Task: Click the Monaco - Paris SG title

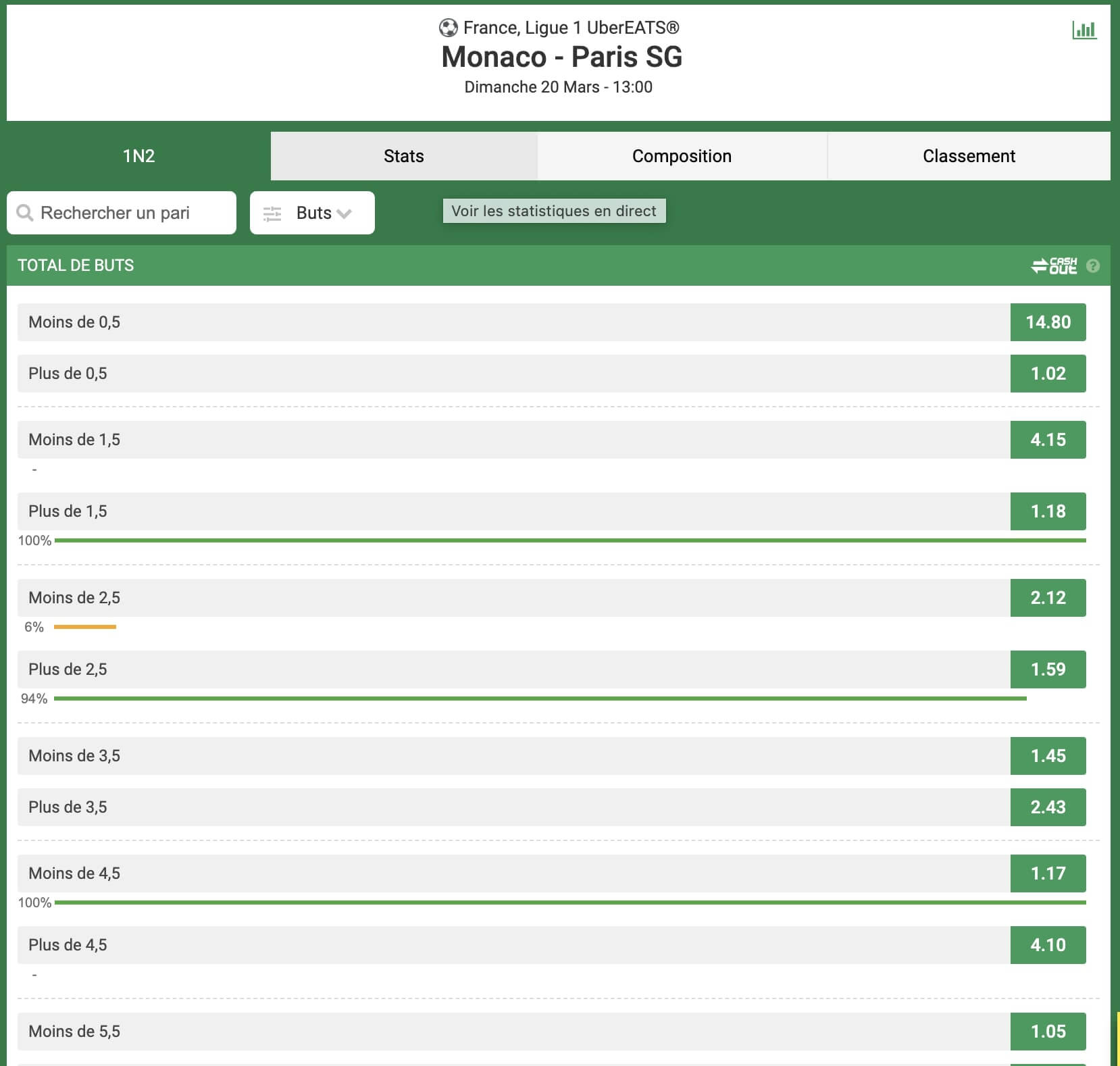Action: 561,57
